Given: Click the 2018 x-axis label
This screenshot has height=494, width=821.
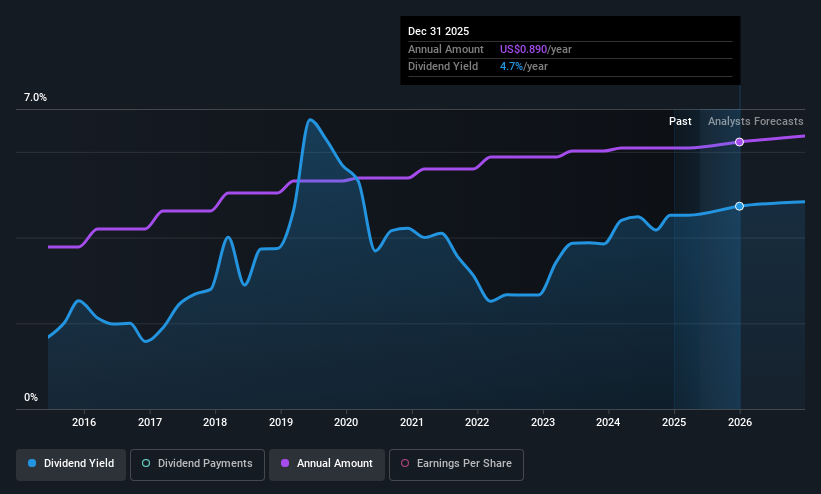Looking at the screenshot, I should coord(215,422).
